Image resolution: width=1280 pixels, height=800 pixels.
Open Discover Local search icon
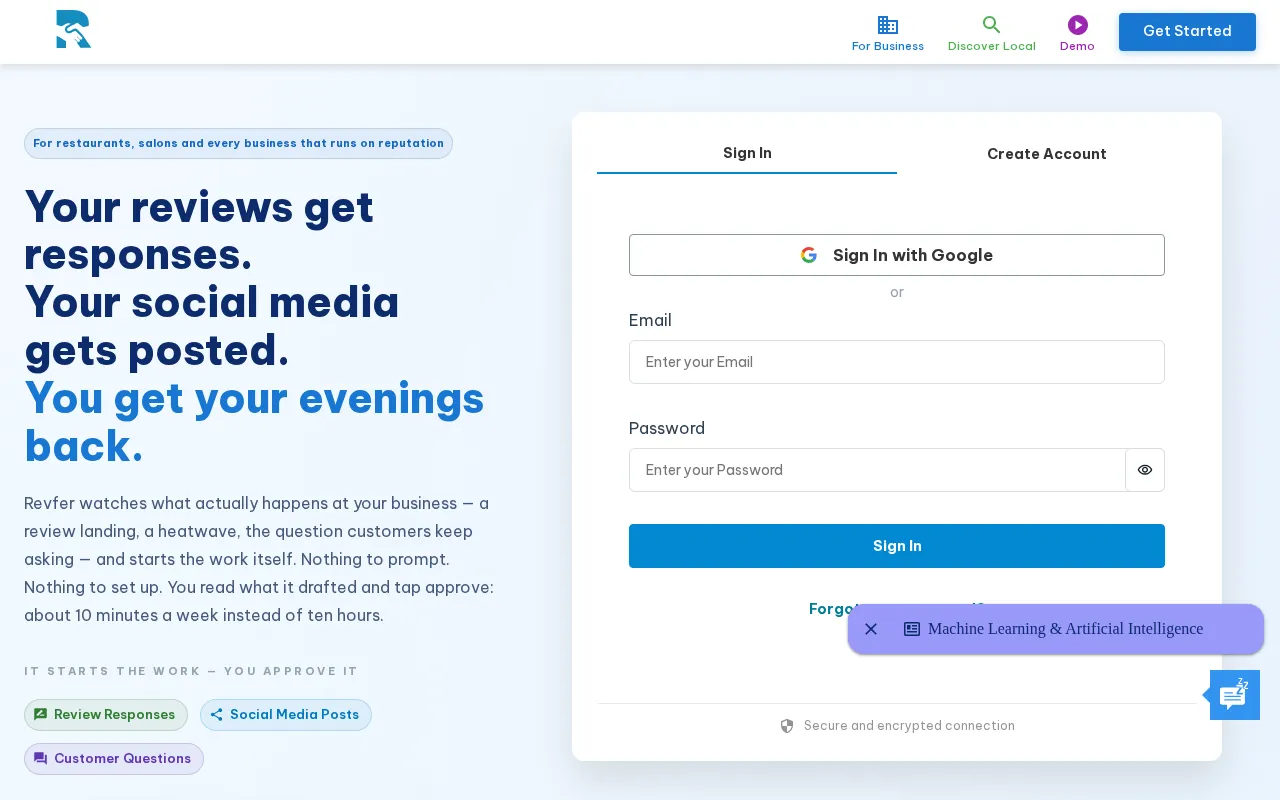coord(991,25)
